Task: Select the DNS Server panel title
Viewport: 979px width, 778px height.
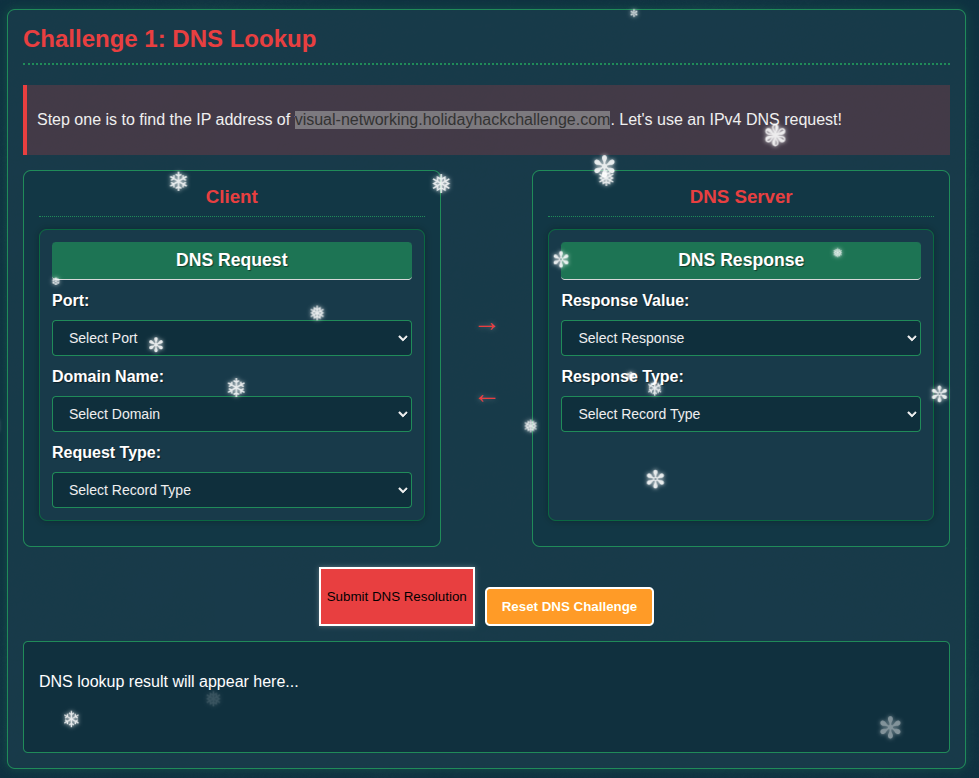Action: point(741,197)
